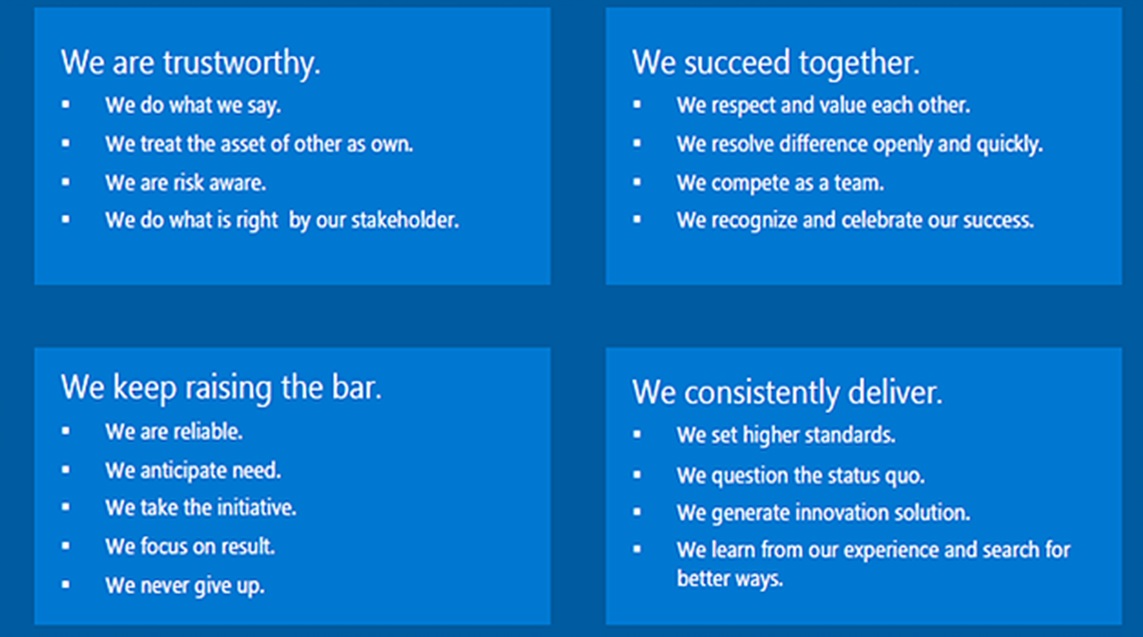1143x637 pixels.
Task: Click the 'We do what we say.' line
Action: tap(193, 106)
